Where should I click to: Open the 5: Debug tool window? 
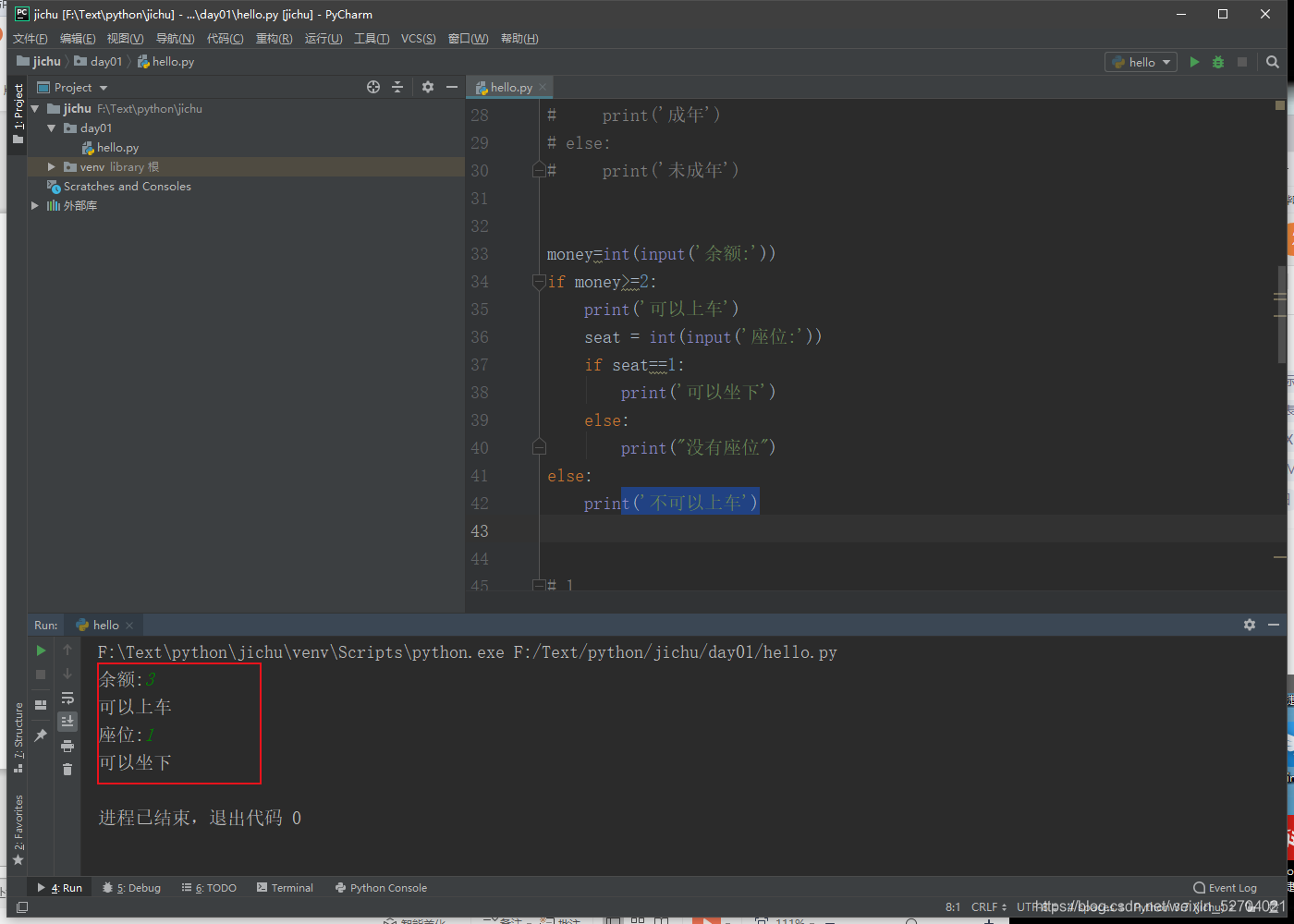(132, 888)
